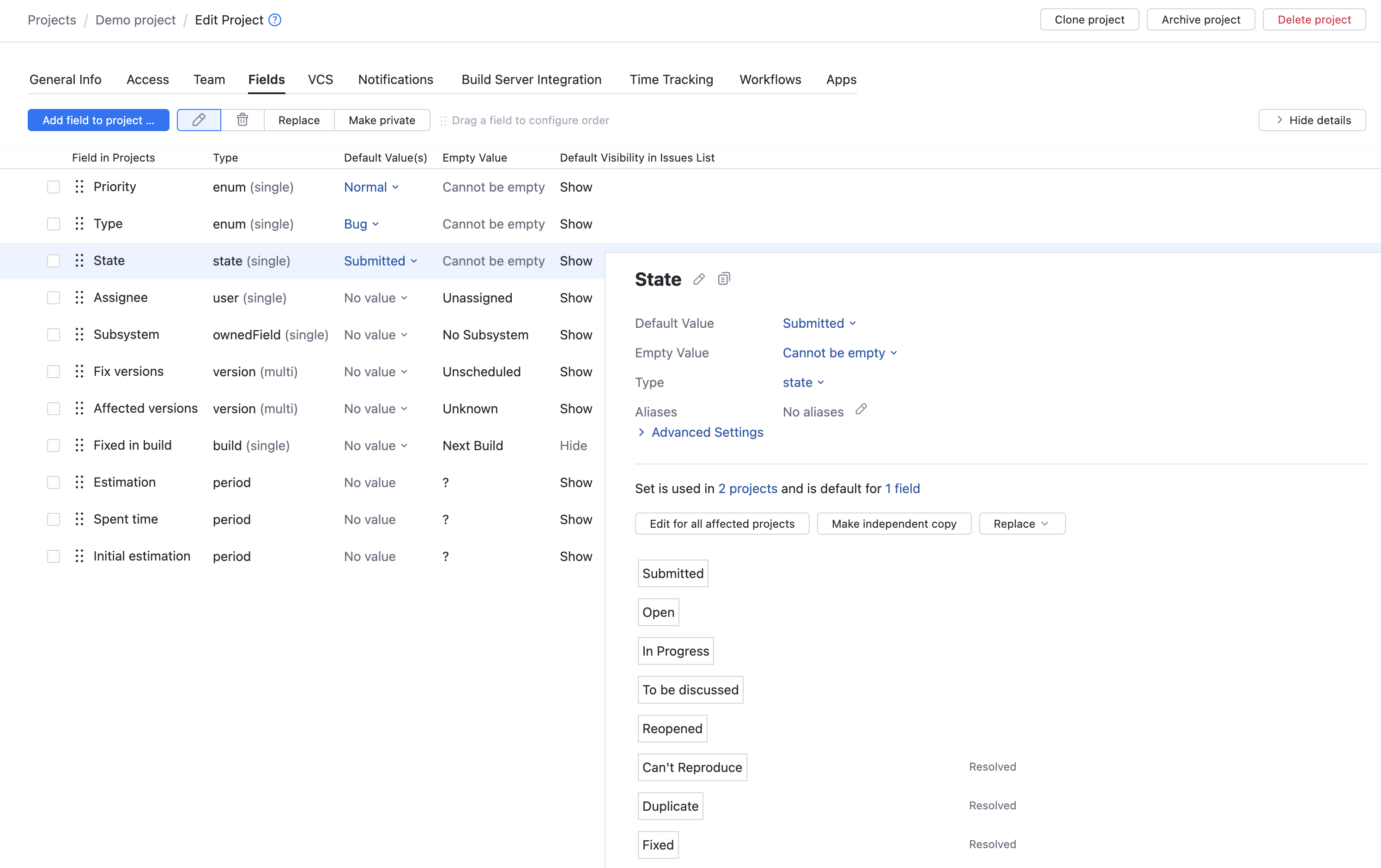
Task: Grab drag handle for Fixed in build
Action: point(79,446)
